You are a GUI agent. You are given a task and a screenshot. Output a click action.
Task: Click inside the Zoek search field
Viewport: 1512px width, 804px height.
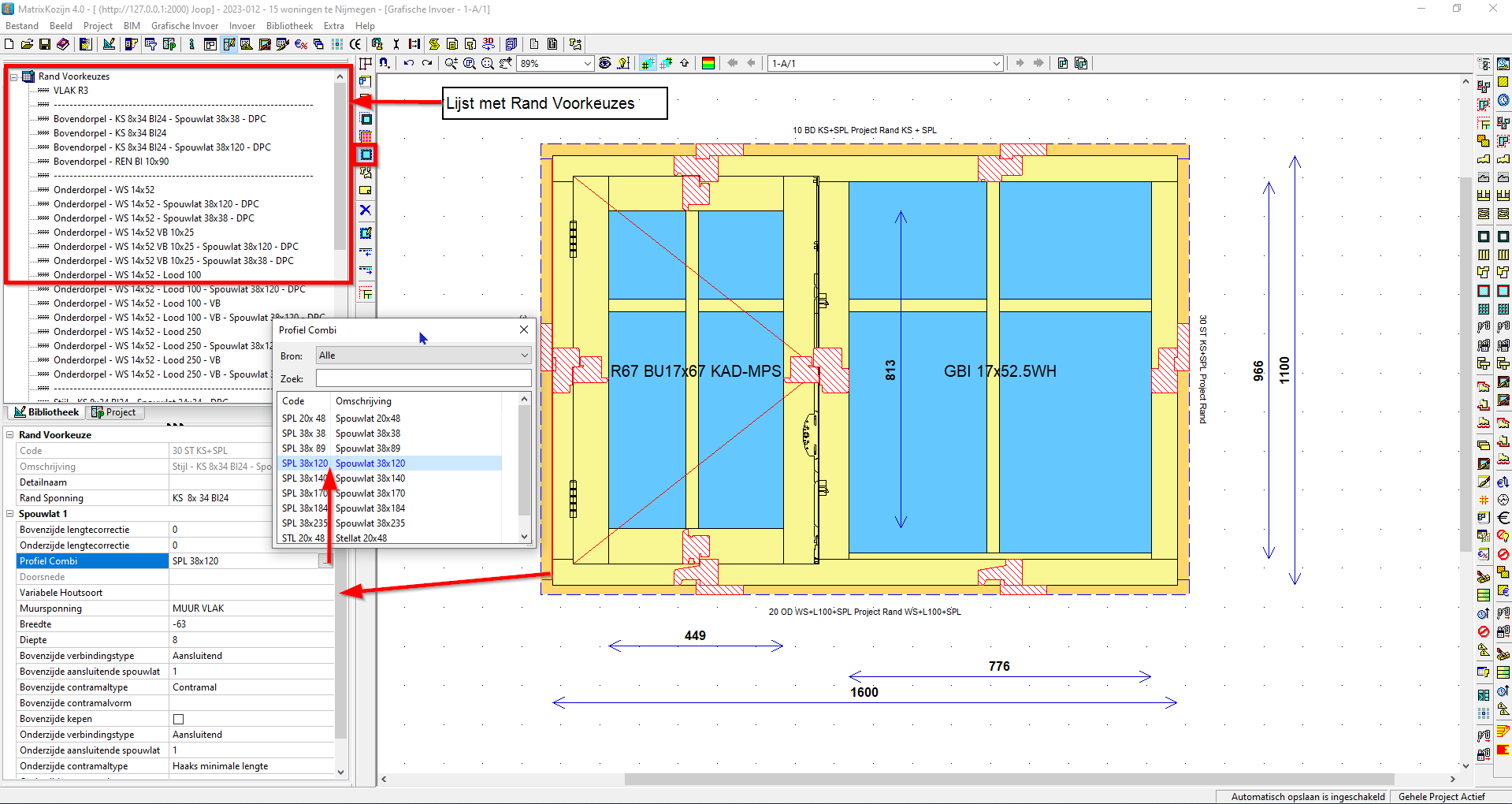(x=423, y=378)
